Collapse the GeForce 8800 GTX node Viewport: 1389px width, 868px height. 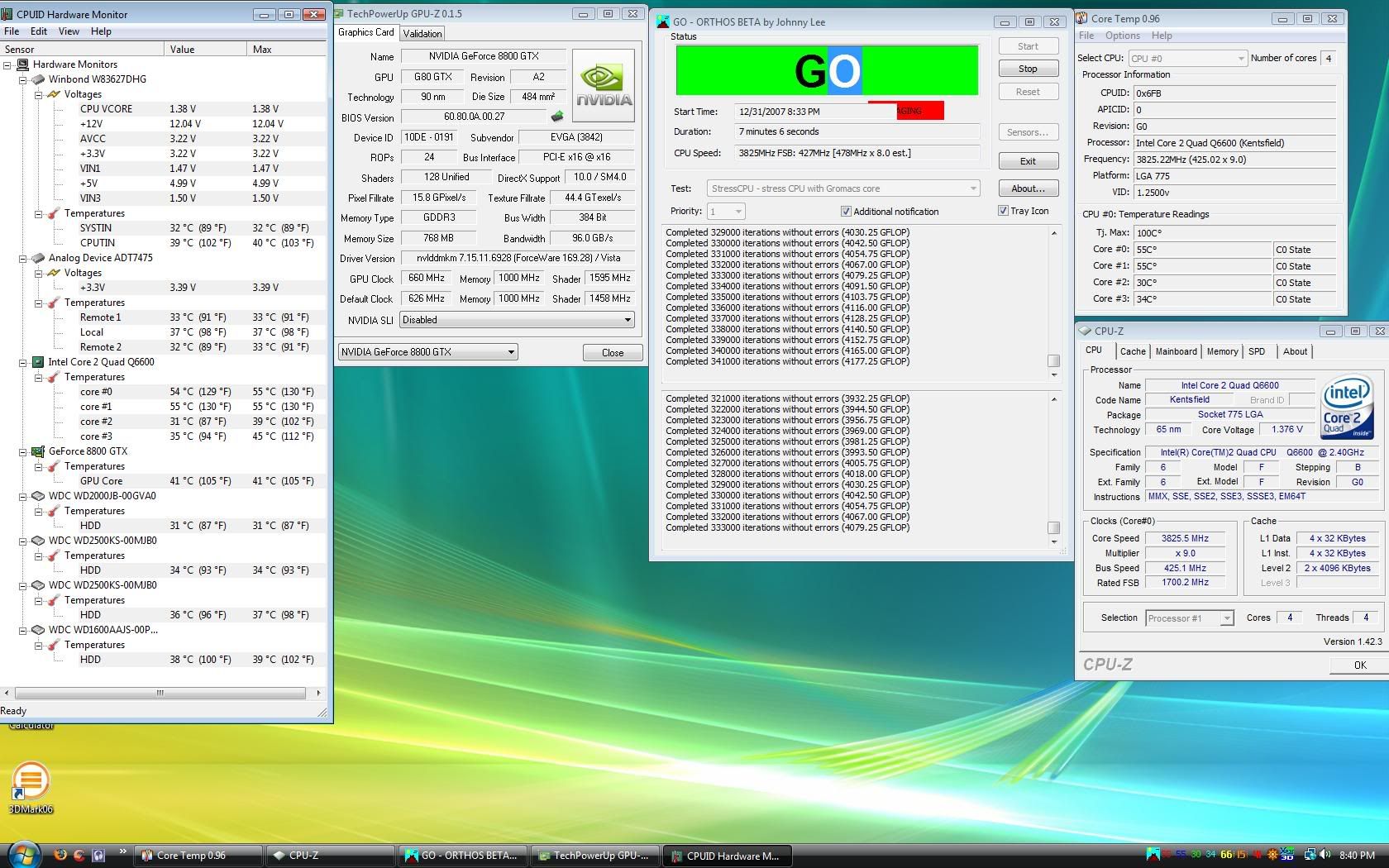pos(23,451)
